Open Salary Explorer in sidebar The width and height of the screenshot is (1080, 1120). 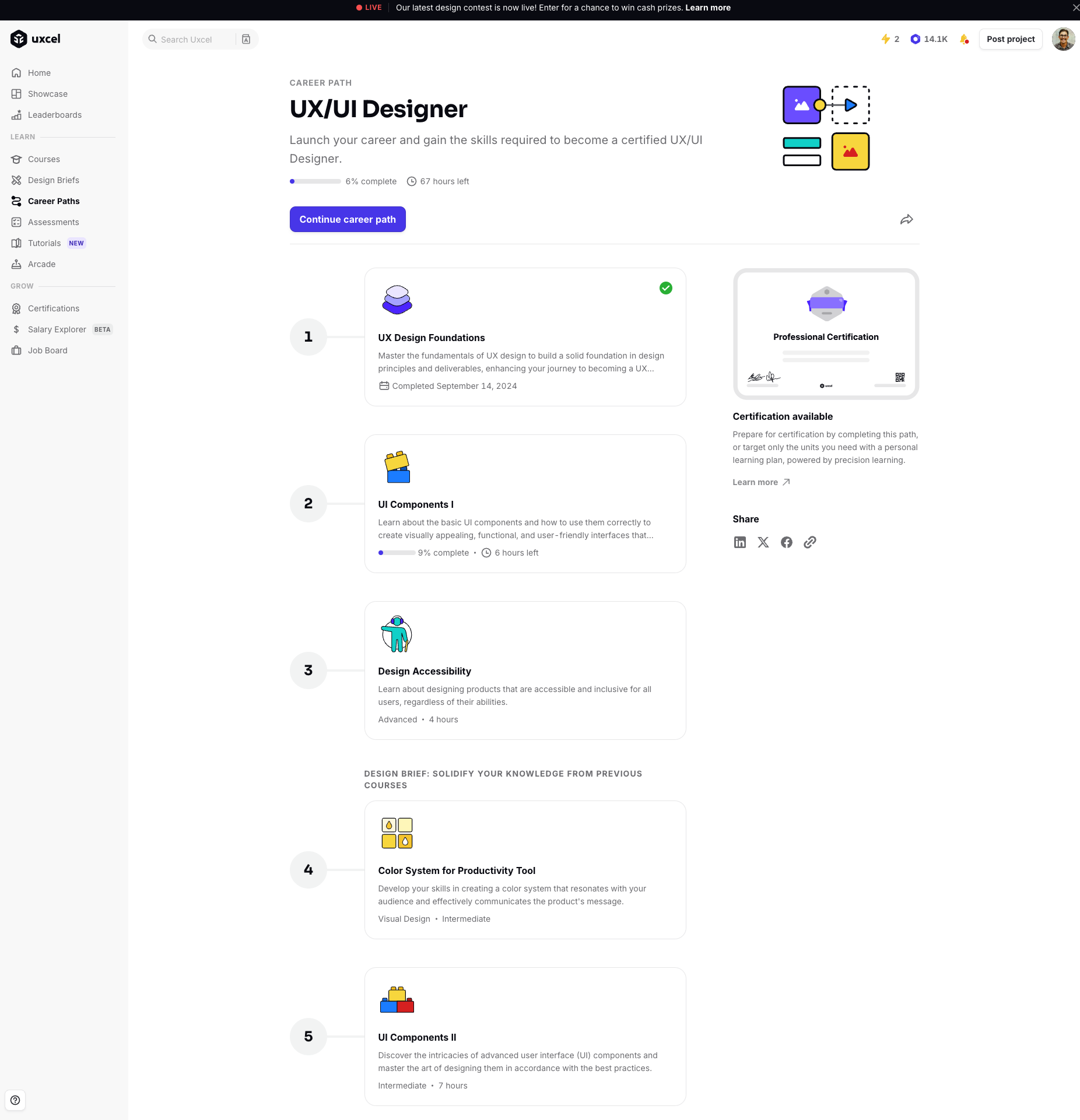point(57,329)
